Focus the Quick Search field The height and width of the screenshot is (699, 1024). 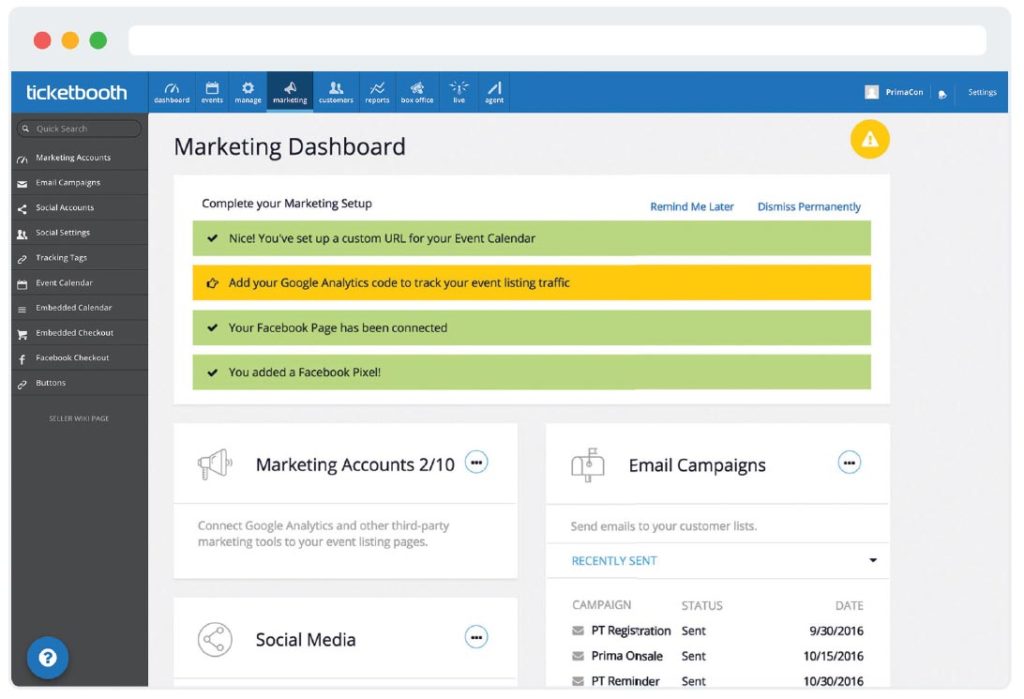coord(80,129)
